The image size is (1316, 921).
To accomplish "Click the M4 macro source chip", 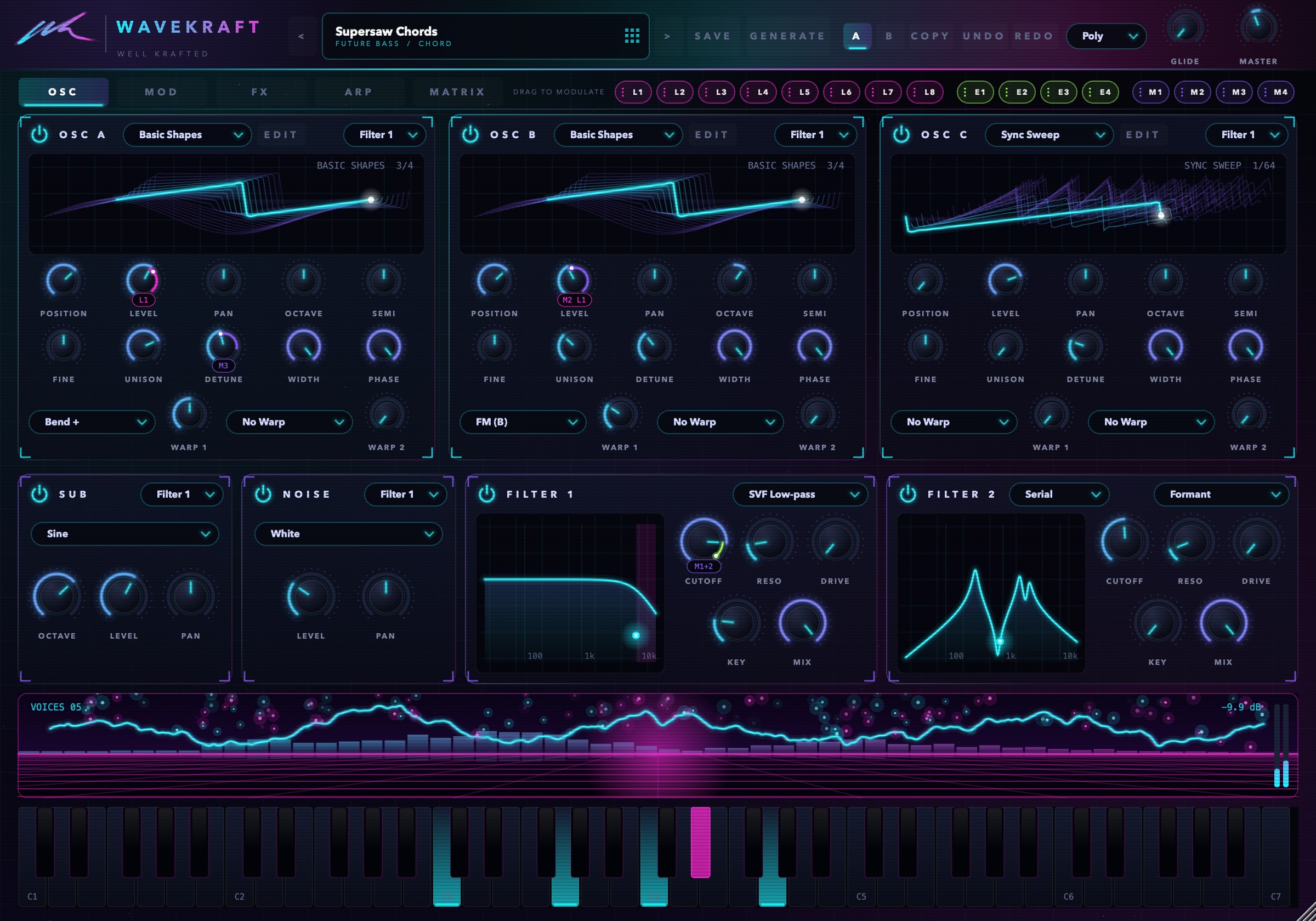I will tap(1275, 92).
